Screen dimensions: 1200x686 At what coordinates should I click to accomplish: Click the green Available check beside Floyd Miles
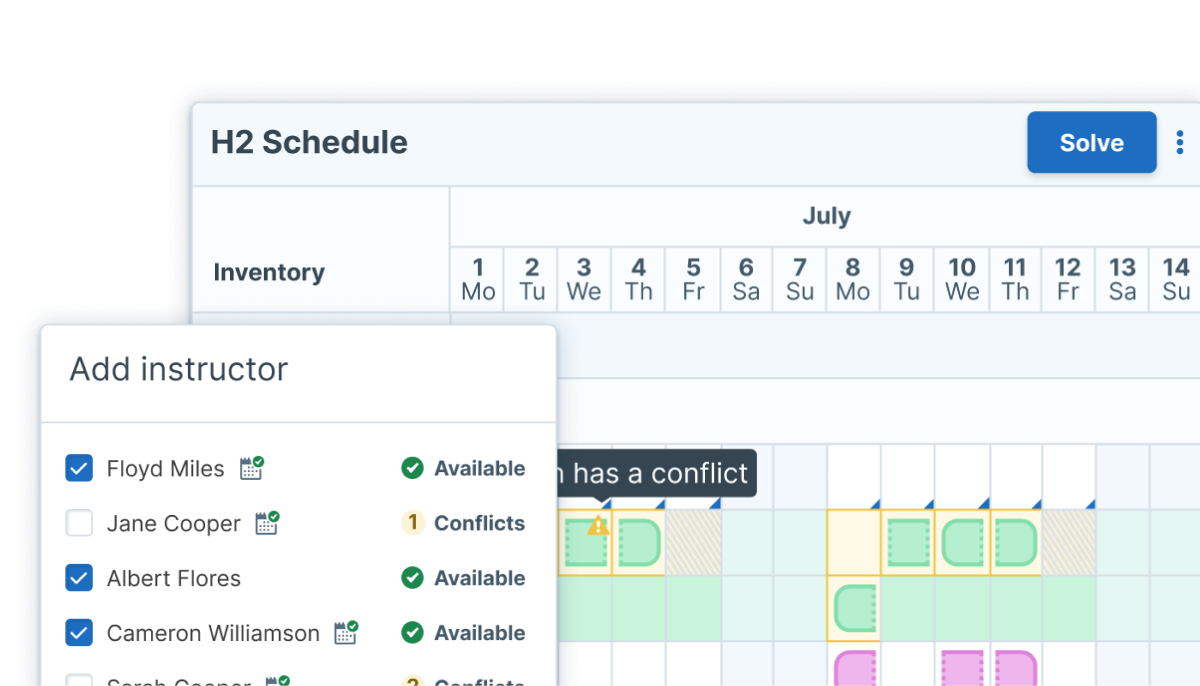[413, 468]
